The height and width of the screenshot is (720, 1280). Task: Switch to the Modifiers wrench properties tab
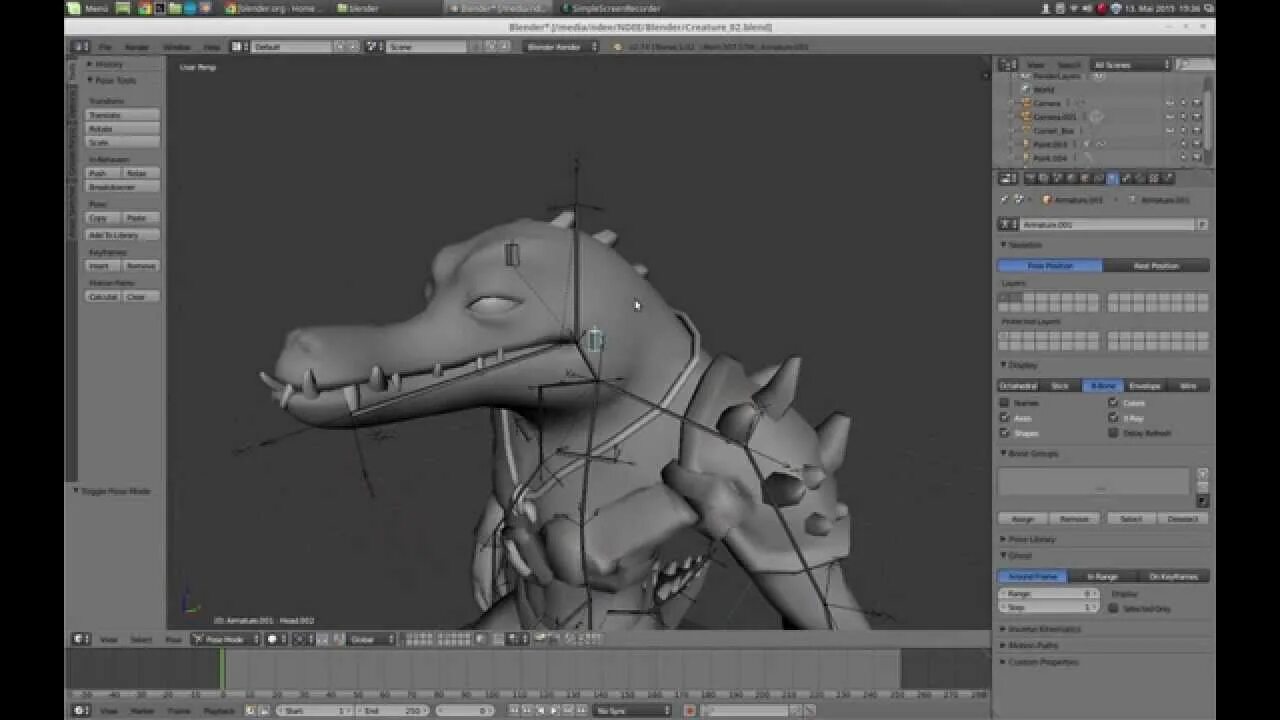(x=1097, y=178)
